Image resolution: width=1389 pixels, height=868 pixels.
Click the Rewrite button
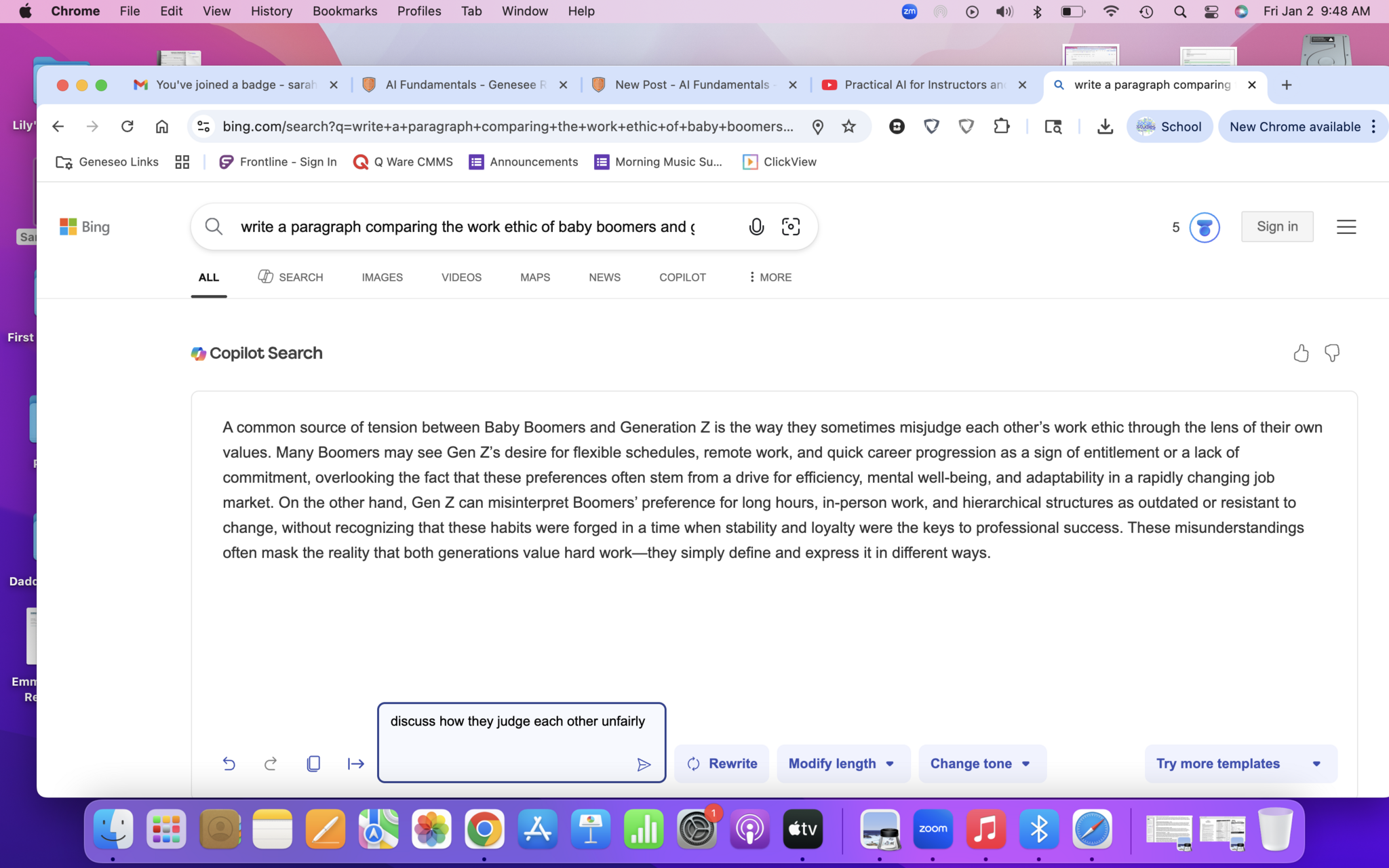click(722, 764)
